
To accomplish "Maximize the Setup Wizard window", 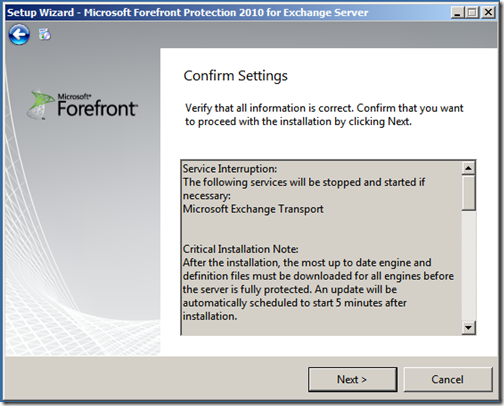I will tap(472, 13).
